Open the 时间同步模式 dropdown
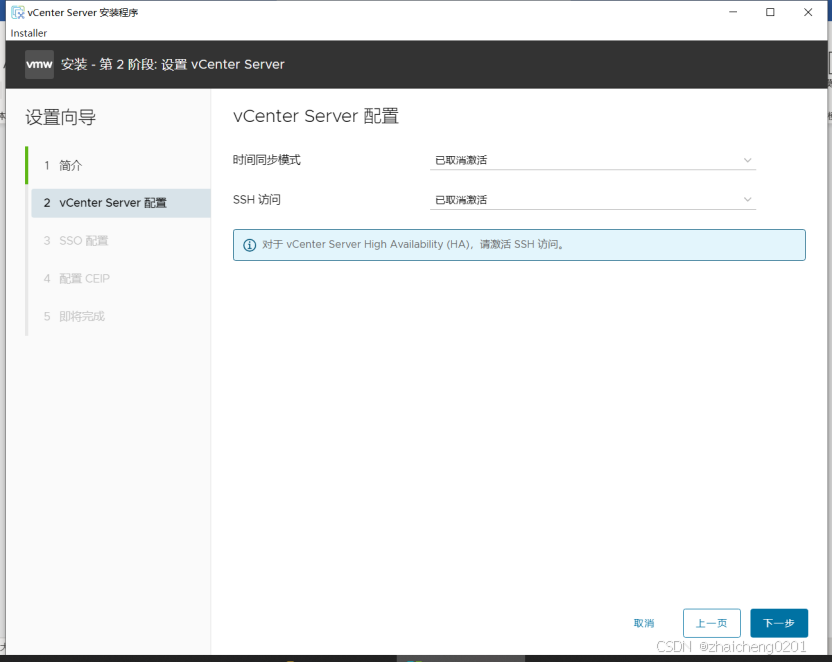The width and height of the screenshot is (832, 662). (x=593, y=160)
